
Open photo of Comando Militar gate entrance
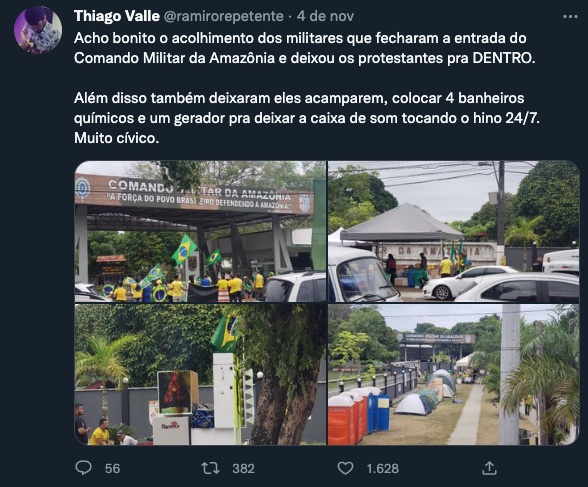click(x=200, y=232)
